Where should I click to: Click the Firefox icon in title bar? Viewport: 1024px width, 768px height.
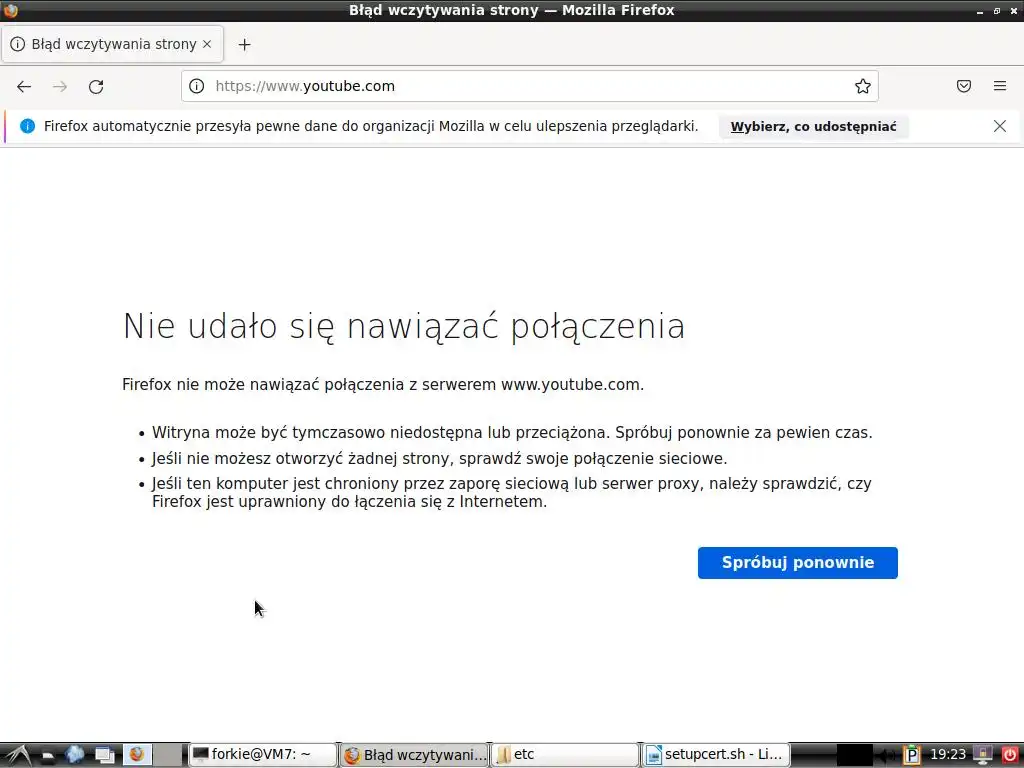tap(10, 10)
